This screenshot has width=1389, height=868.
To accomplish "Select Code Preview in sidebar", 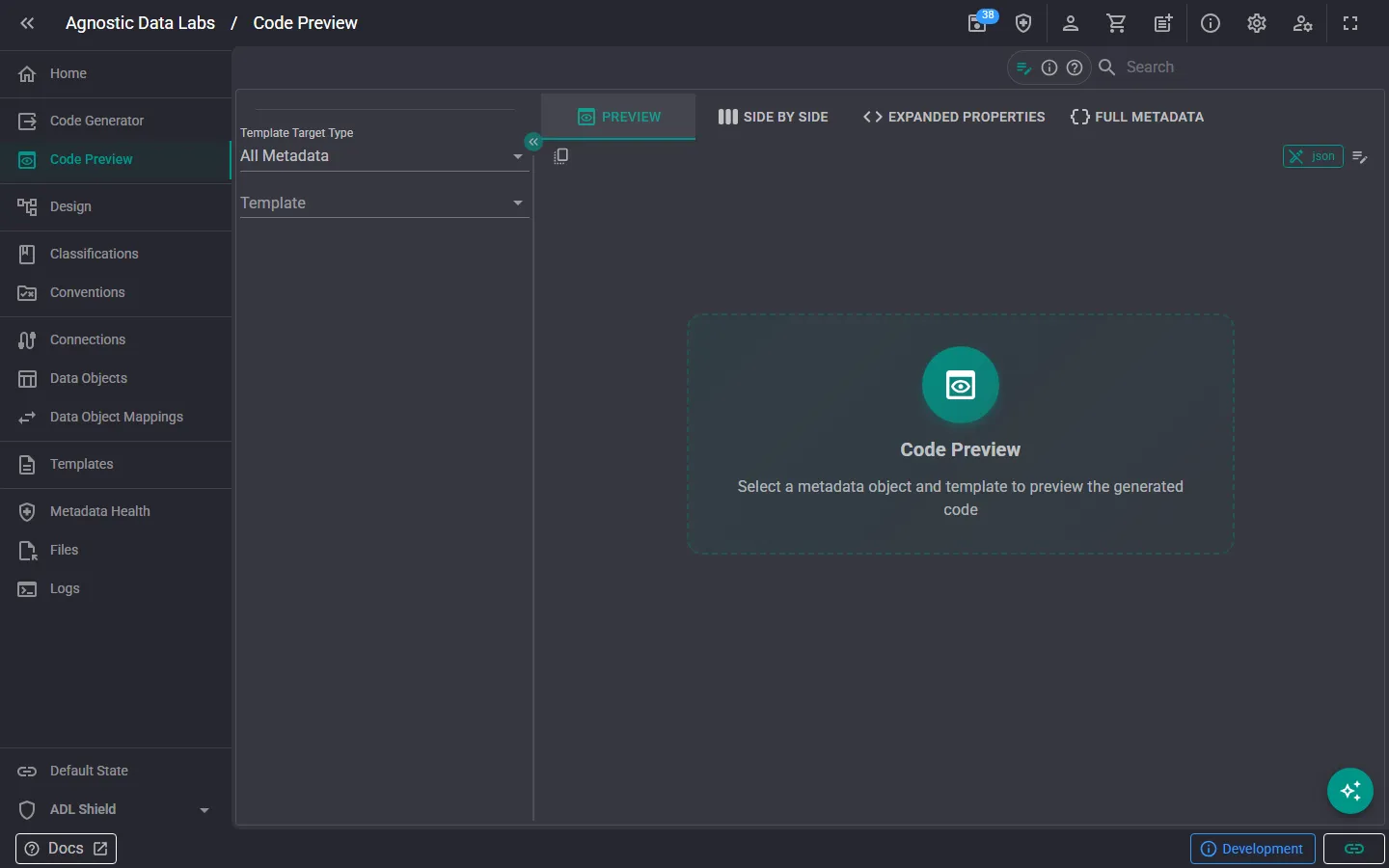I will (116, 159).
